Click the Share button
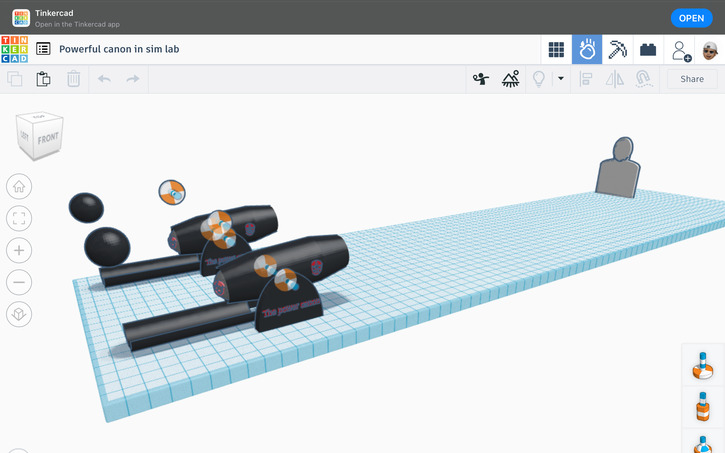This screenshot has height=453, width=725. 692,79
